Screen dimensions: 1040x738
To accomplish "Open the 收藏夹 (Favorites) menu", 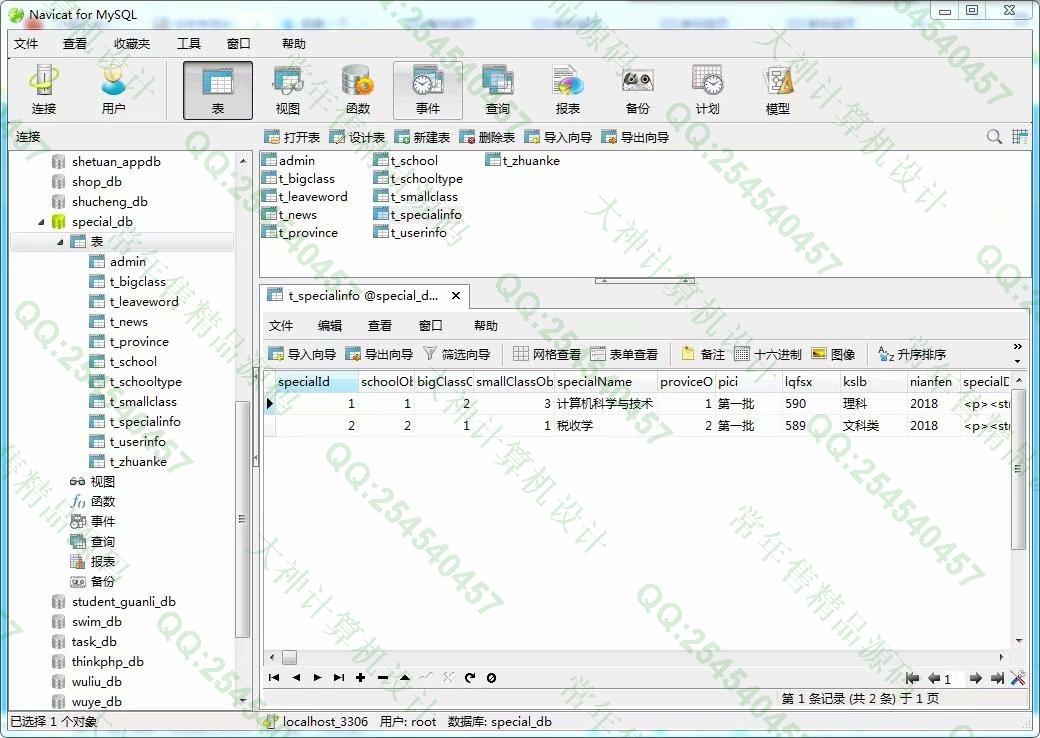I will coord(132,44).
